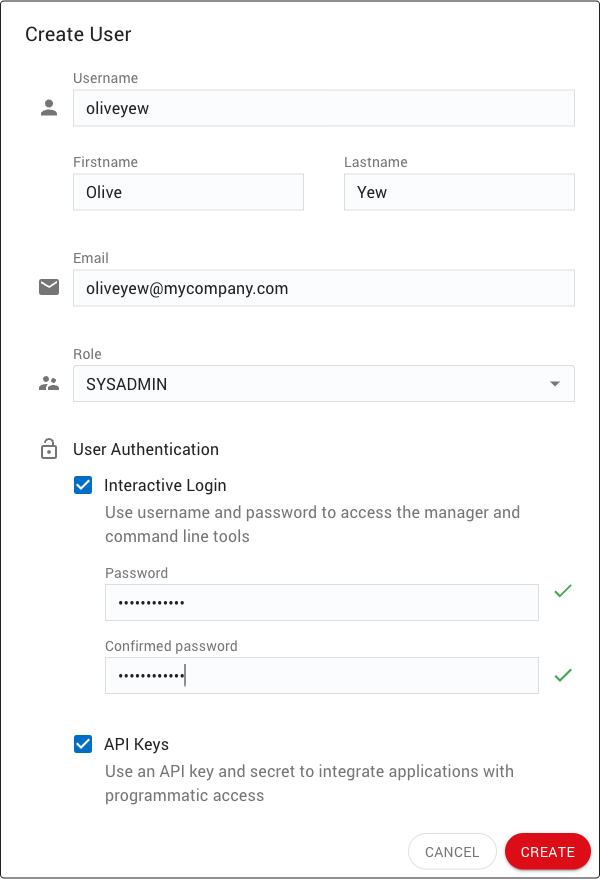This screenshot has height=879, width=601.
Task: Click the lock icon beside User Authentication
Action: click(x=49, y=450)
